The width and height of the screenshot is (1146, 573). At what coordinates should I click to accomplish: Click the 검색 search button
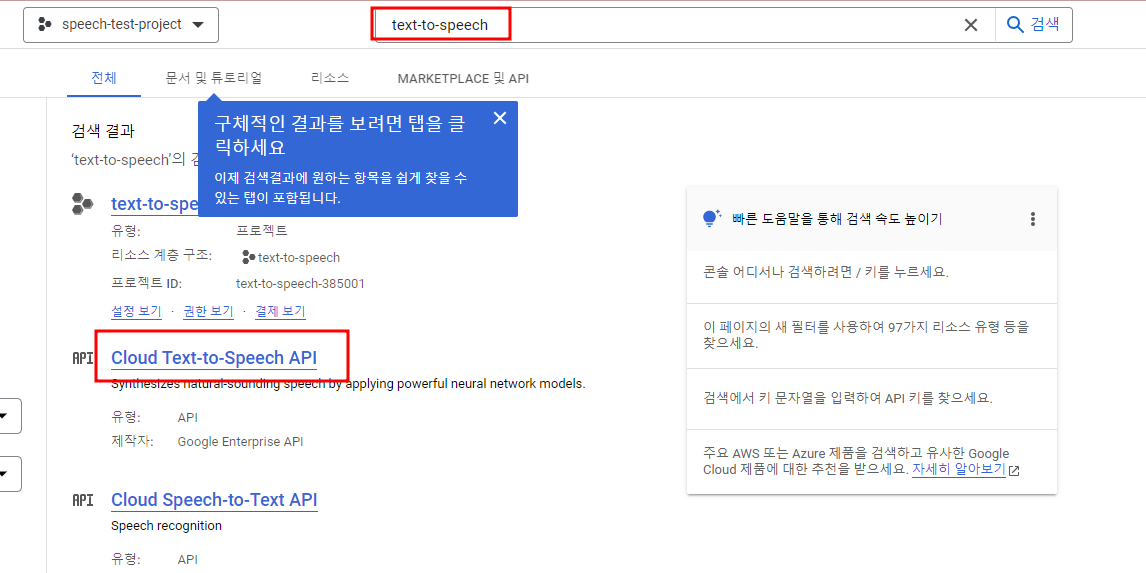pyautogui.click(x=1033, y=24)
